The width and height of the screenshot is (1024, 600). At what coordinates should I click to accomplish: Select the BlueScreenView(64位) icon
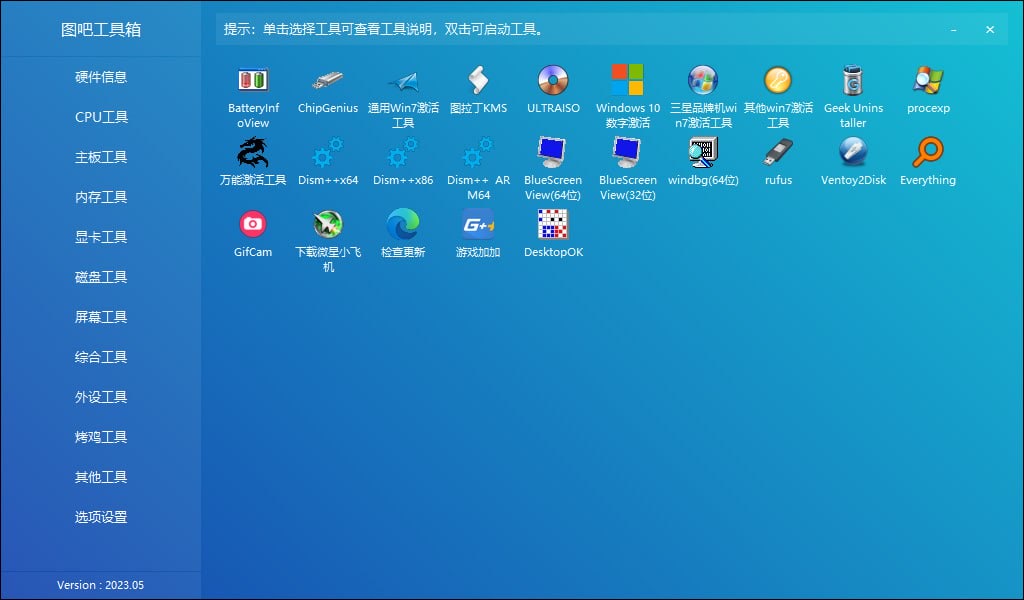(x=553, y=153)
